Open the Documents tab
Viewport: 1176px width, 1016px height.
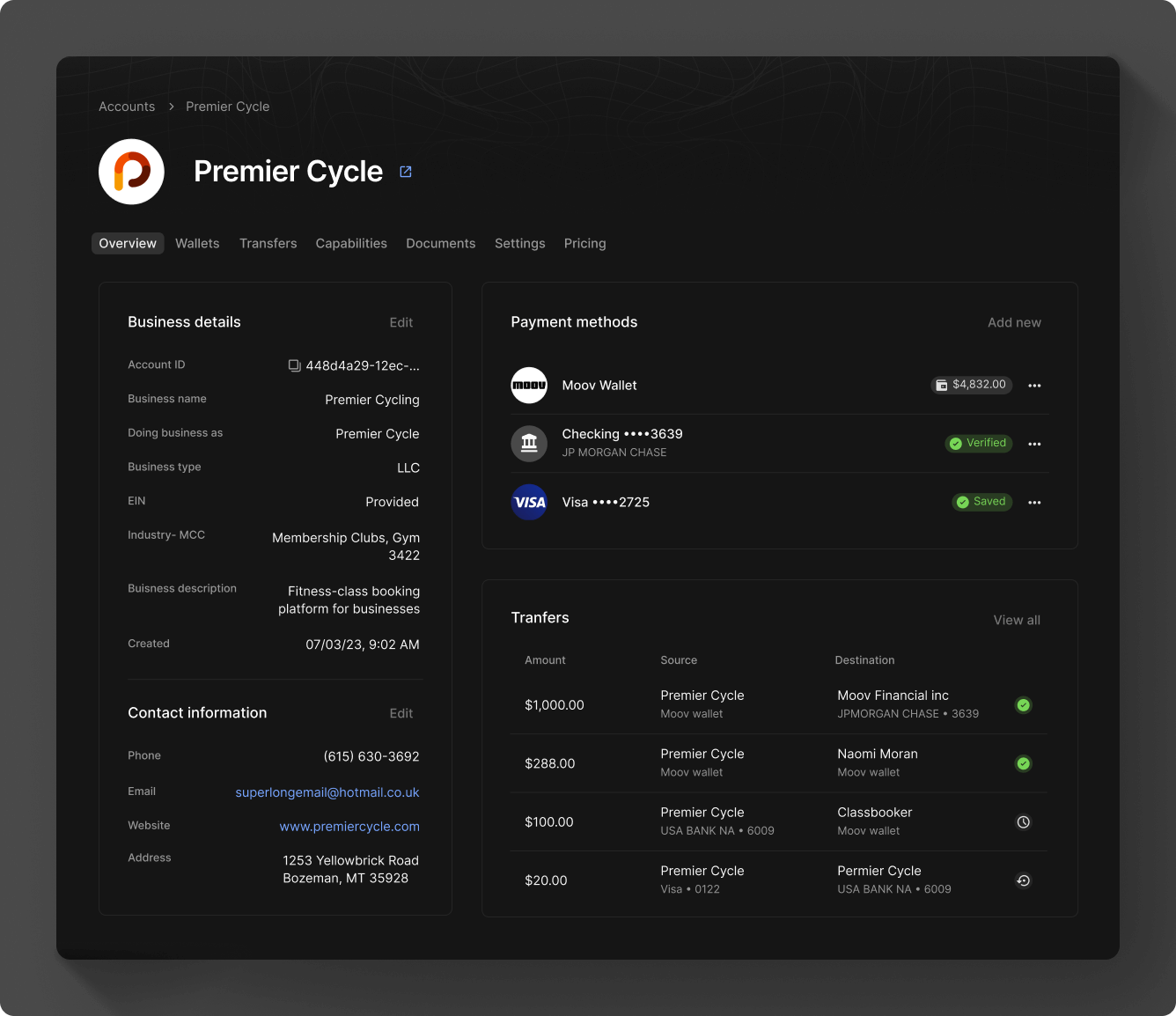pyautogui.click(x=441, y=244)
